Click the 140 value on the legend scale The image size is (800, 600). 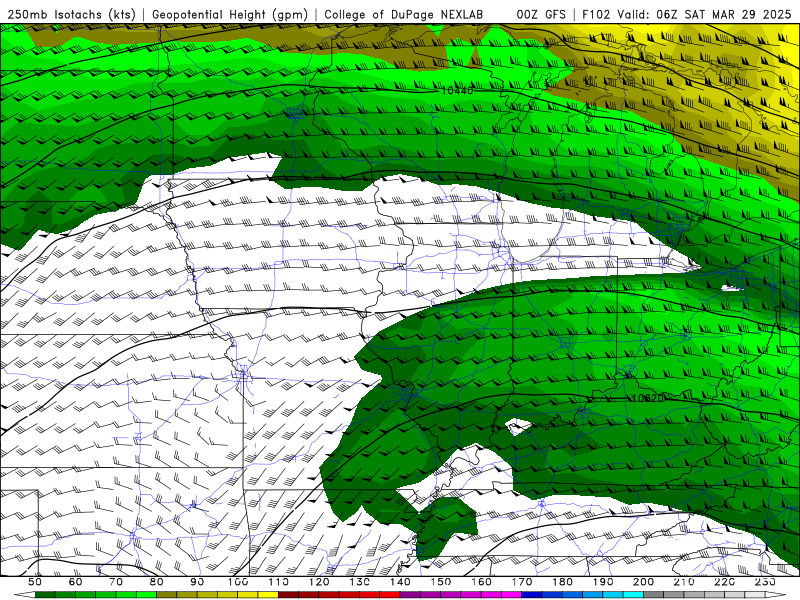tap(400, 582)
